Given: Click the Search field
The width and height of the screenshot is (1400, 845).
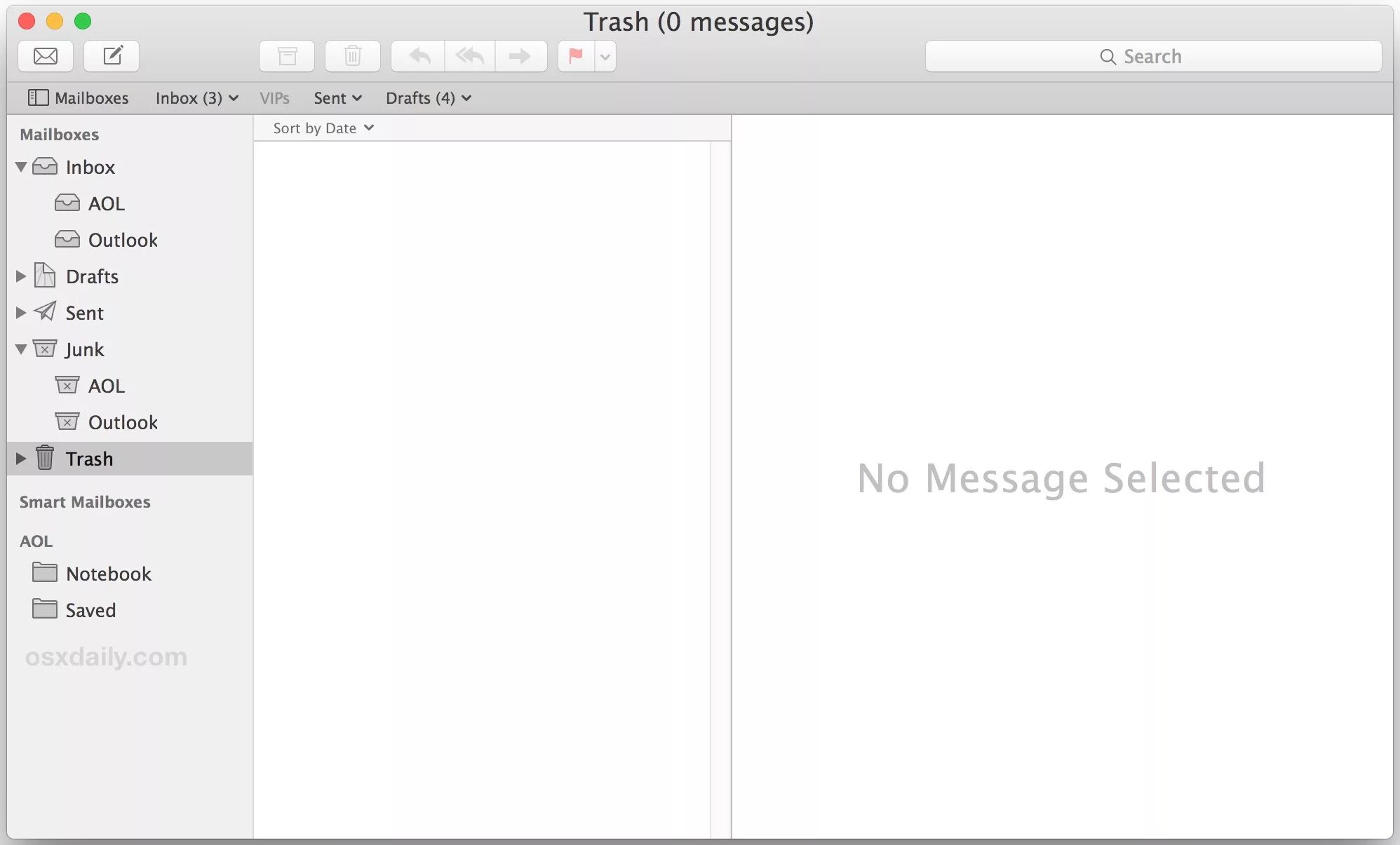Looking at the screenshot, I should (x=1153, y=57).
